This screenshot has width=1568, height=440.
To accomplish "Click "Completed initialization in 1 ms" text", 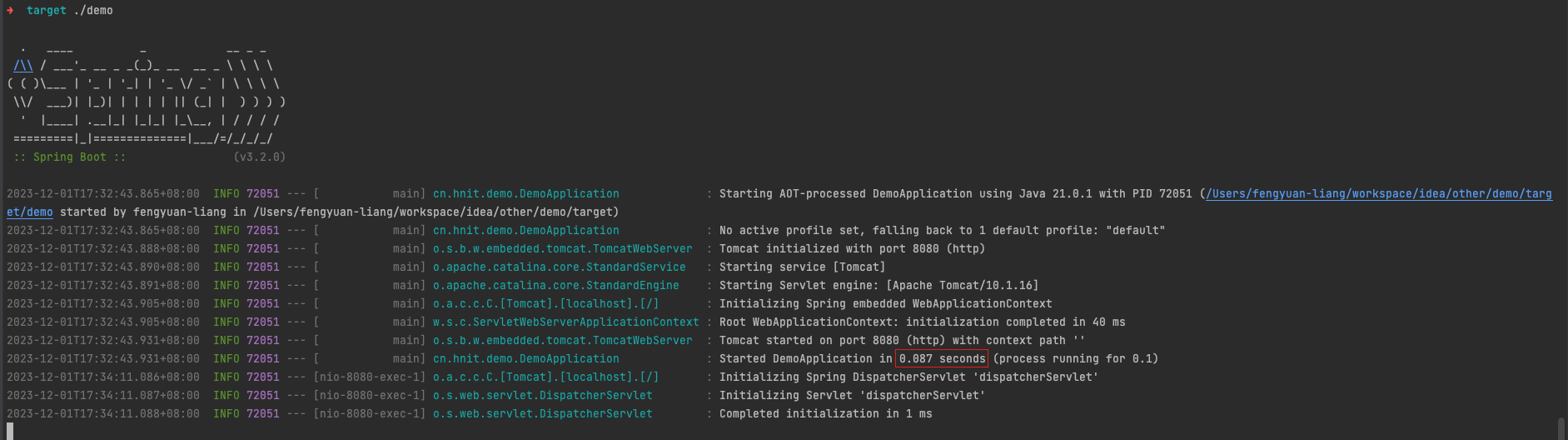I will (825, 414).
